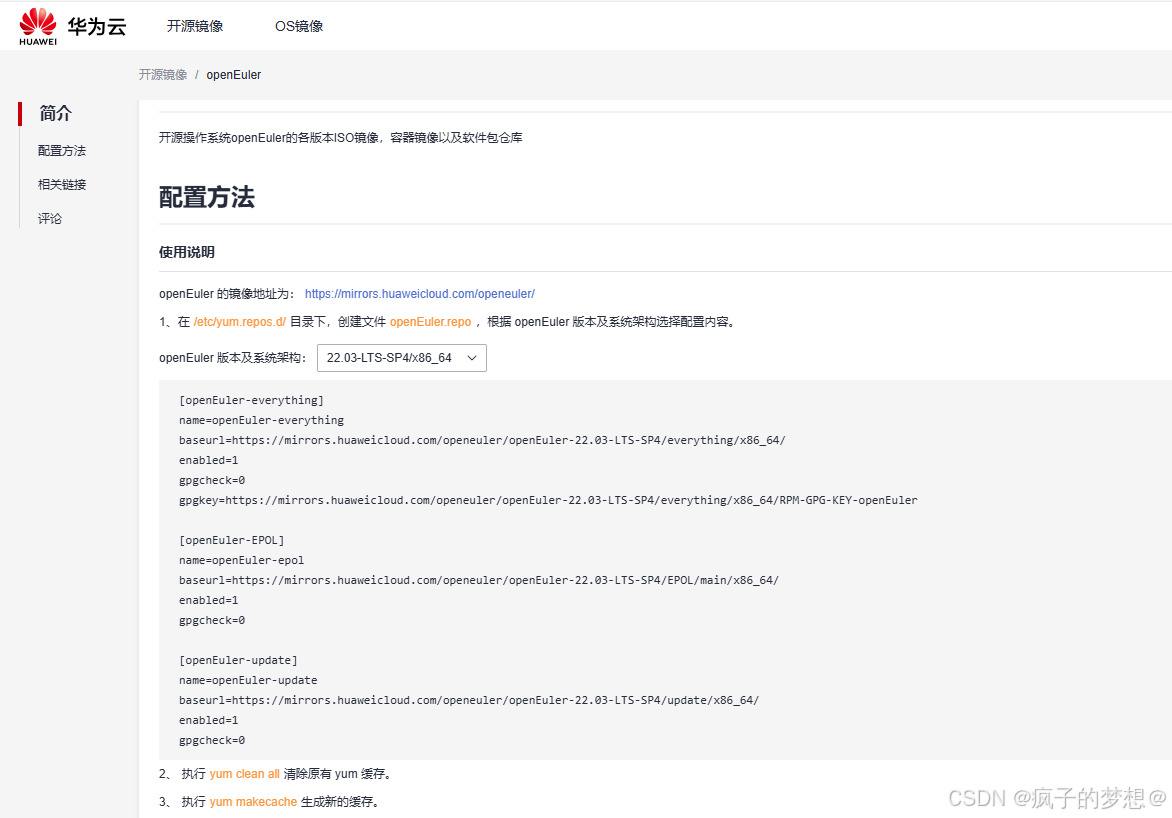The image size is (1172, 818).
Task: Click the Huawei Cloud logo
Action: (x=73, y=26)
